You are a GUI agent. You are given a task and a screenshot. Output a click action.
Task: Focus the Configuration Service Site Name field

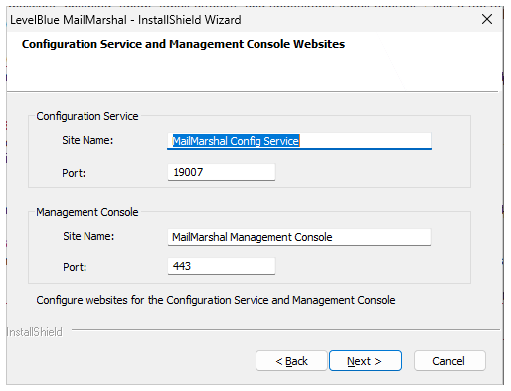click(x=299, y=141)
